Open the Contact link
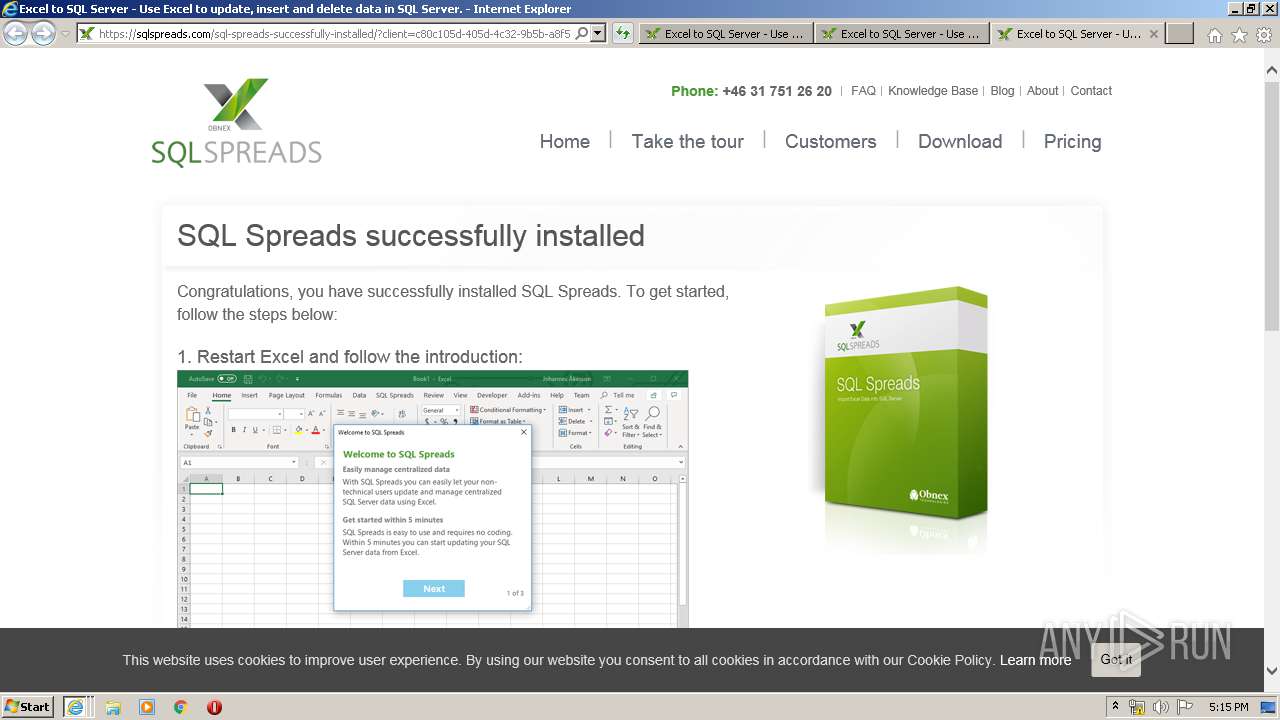 (1091, 91)
